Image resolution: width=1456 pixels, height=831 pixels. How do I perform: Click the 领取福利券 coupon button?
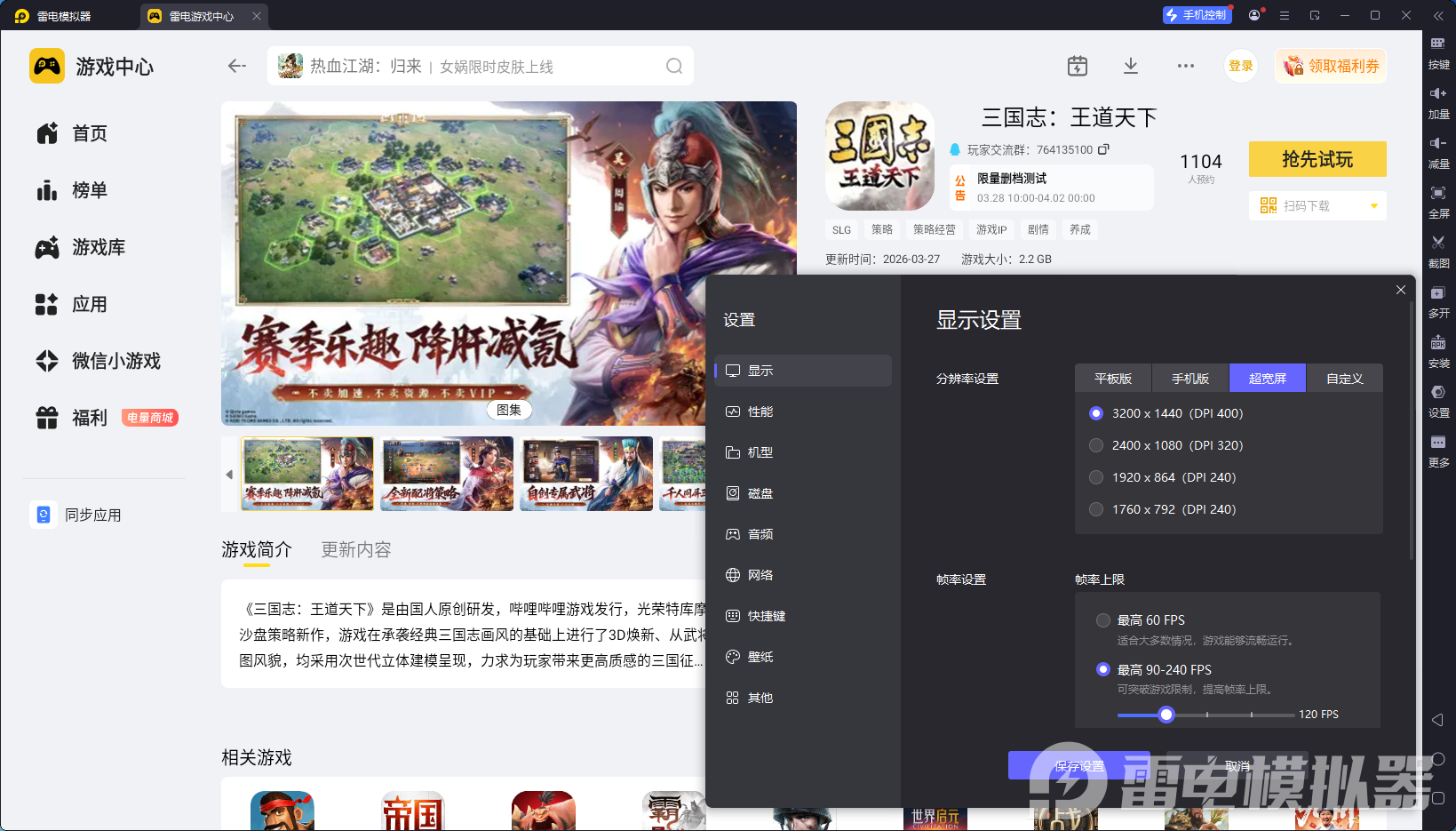point(1331,66)
